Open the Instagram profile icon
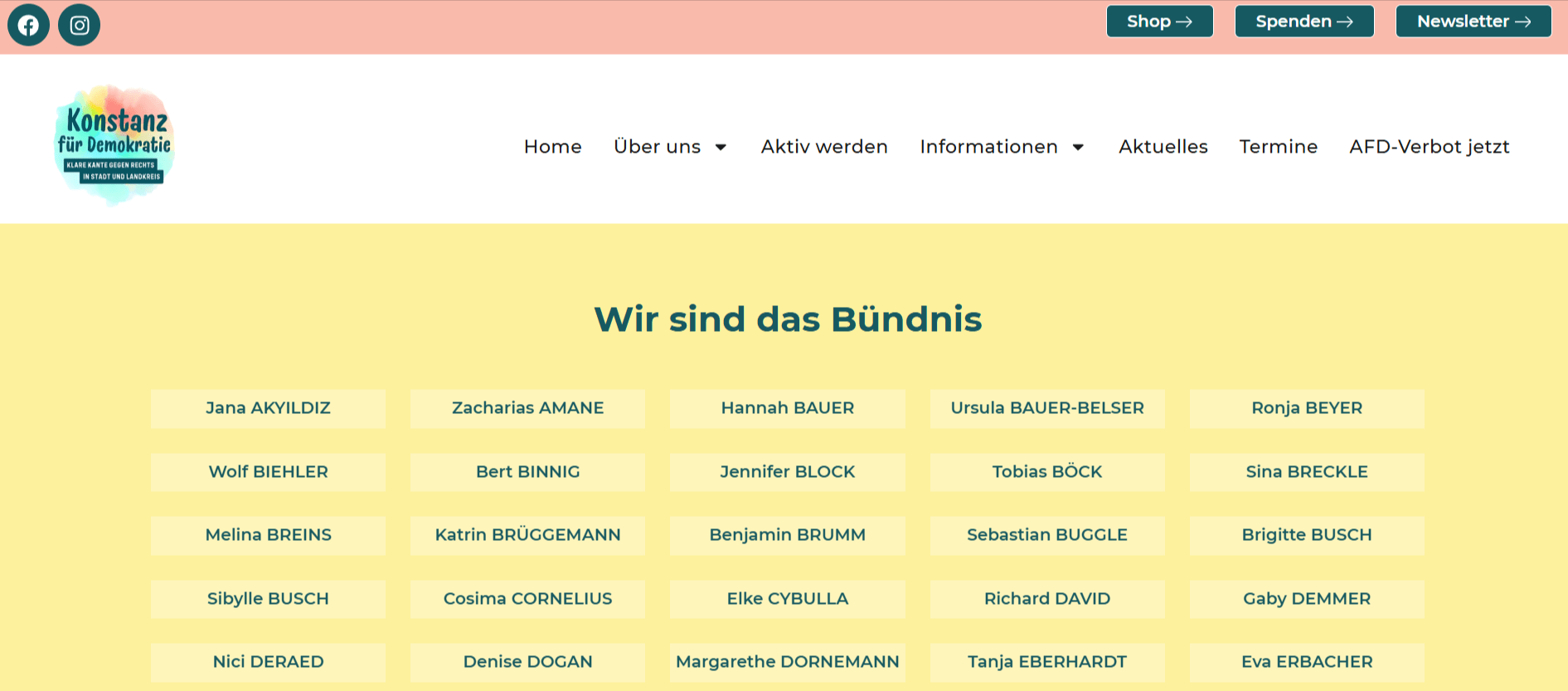 pyautogui.click(x=80, y=25)
